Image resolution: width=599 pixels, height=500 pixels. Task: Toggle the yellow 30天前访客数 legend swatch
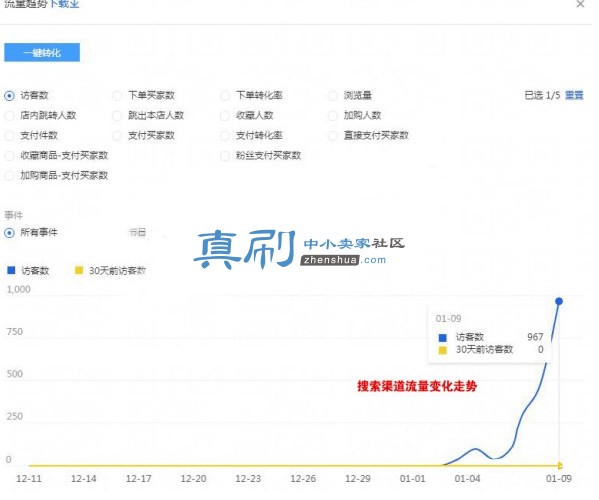[79, 270]
